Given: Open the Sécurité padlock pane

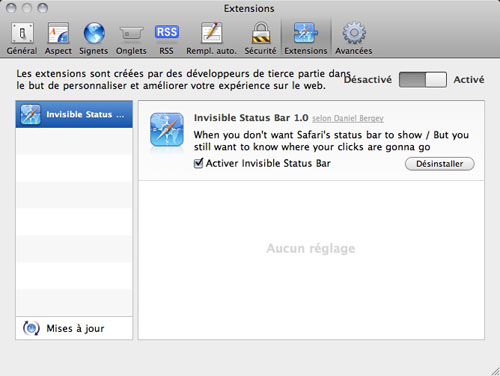Looking at the screenshot, I should (x=260, y=38).
